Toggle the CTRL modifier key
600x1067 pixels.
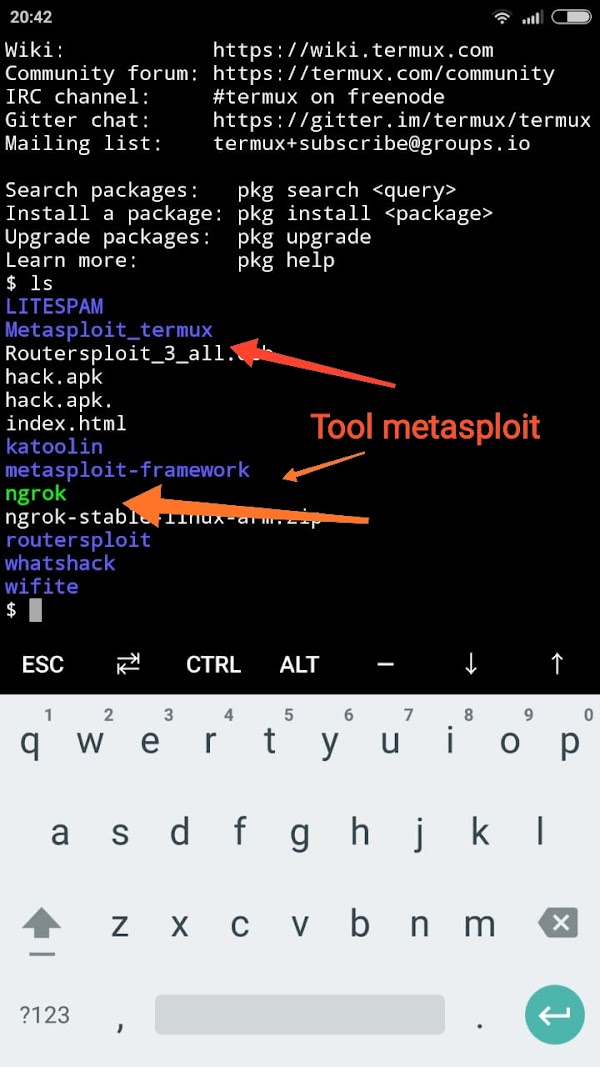click(x=214, y=664)
